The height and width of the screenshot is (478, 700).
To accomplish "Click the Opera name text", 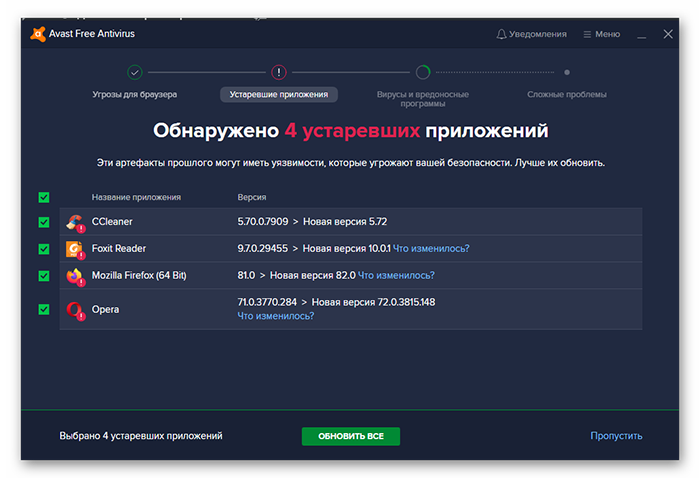I will click(x=105, y=309).
